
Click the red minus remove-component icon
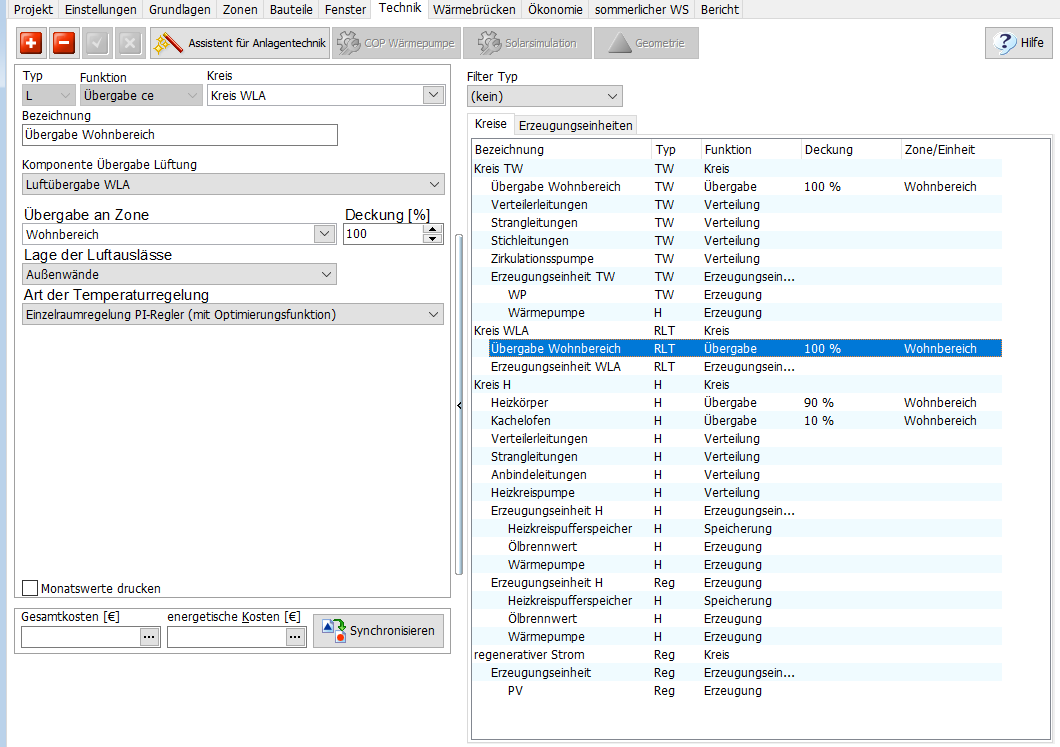click(x=64, y=43)
